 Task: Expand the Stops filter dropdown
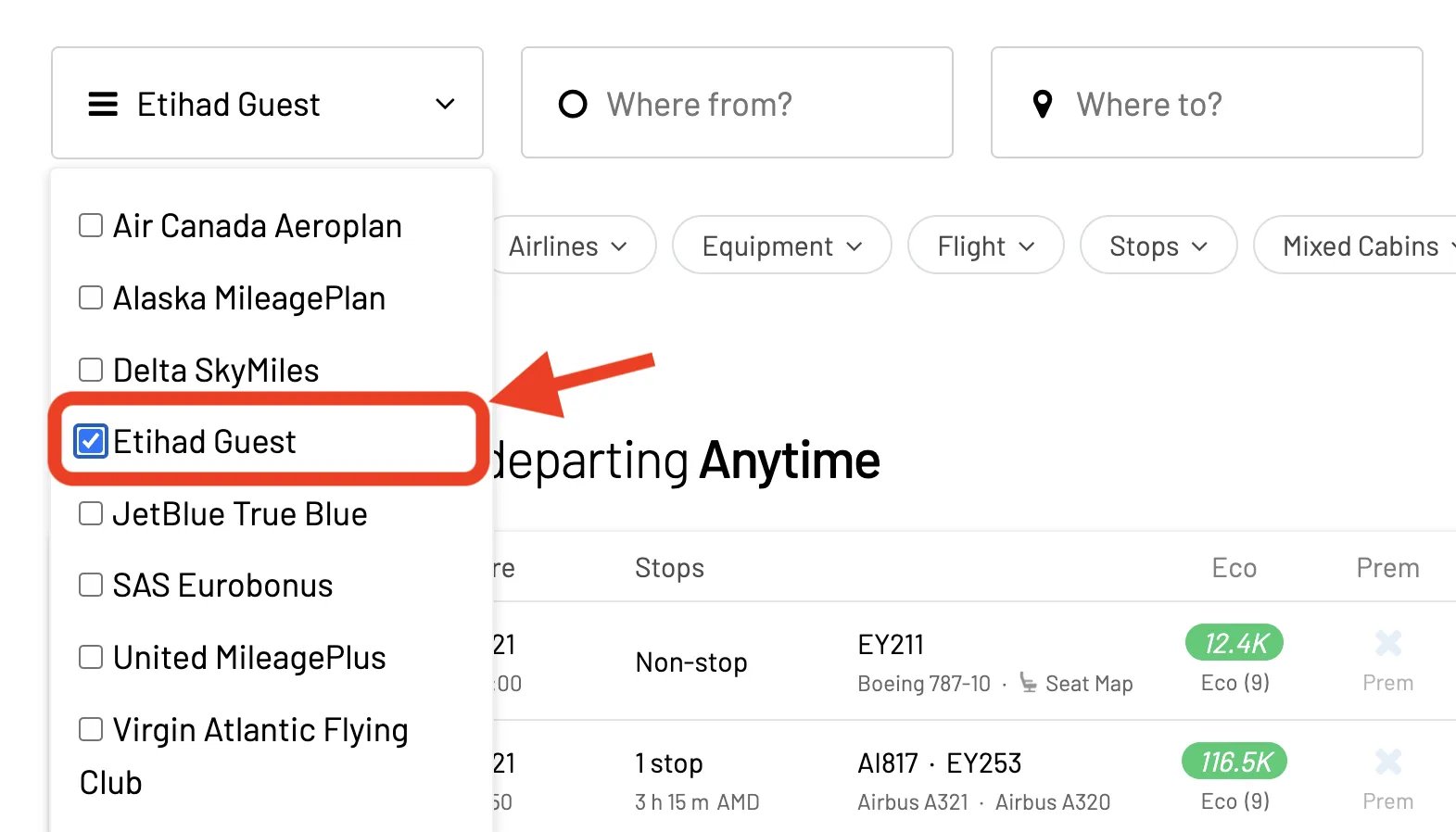[x=1158, y=246]
